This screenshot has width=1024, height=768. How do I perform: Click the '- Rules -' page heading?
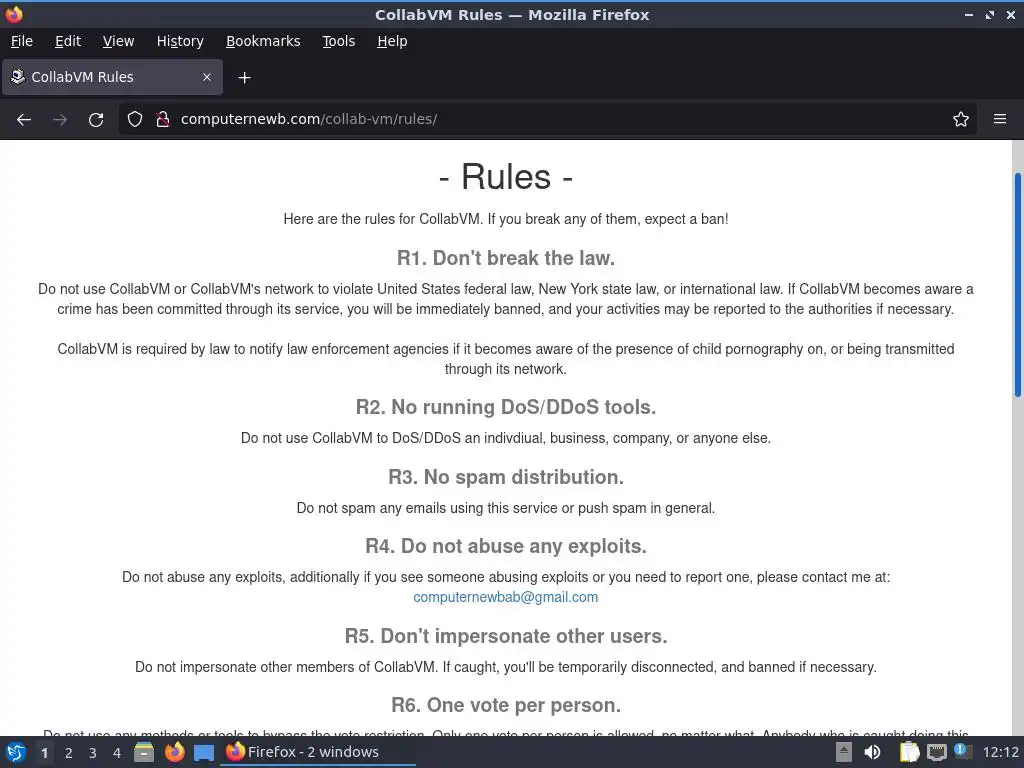pyautogui.click(x=505, y=176)
